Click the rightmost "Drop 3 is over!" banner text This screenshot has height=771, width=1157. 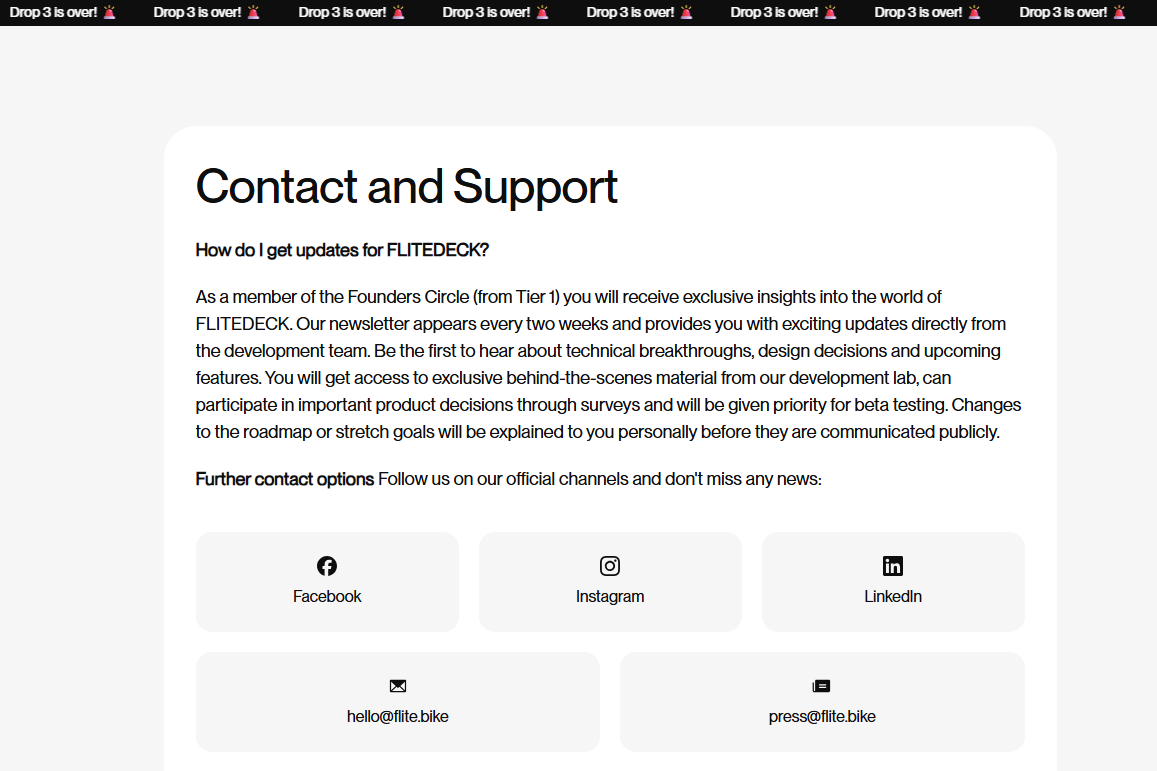click(1063, 13)
